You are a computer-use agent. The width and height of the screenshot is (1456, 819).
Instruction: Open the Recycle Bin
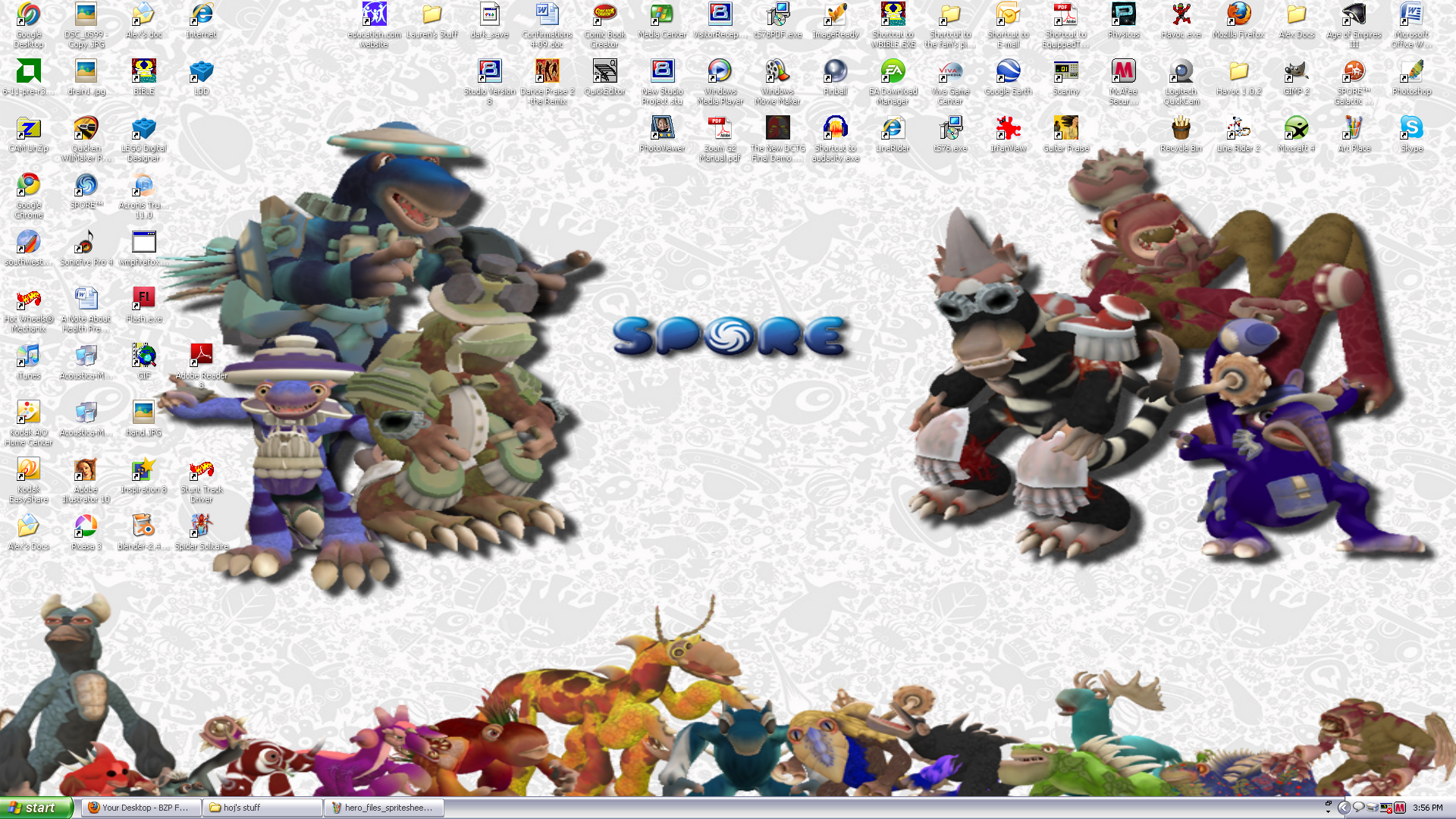tap(1181, 129)
